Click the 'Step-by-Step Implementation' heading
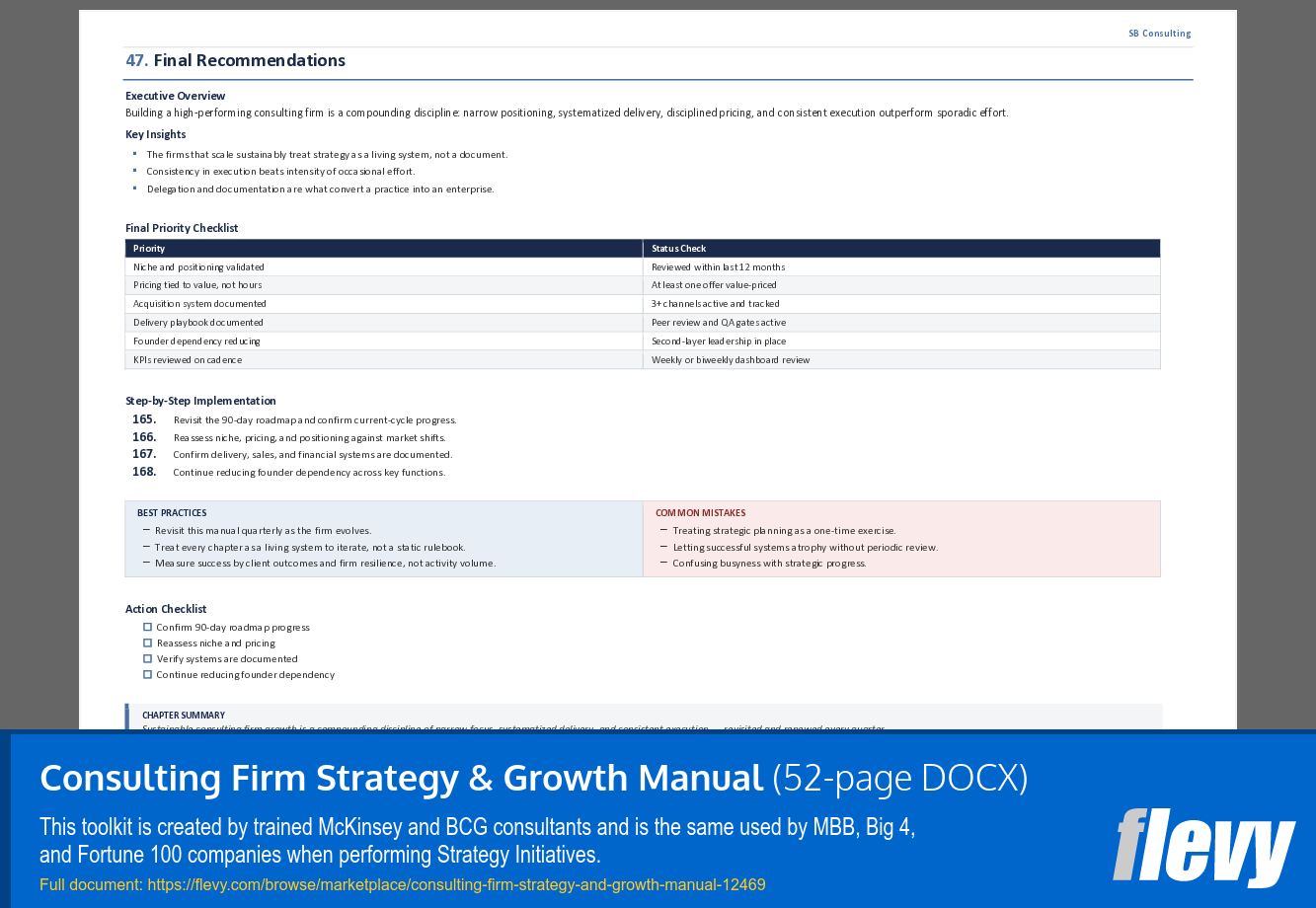 (200, 401)
